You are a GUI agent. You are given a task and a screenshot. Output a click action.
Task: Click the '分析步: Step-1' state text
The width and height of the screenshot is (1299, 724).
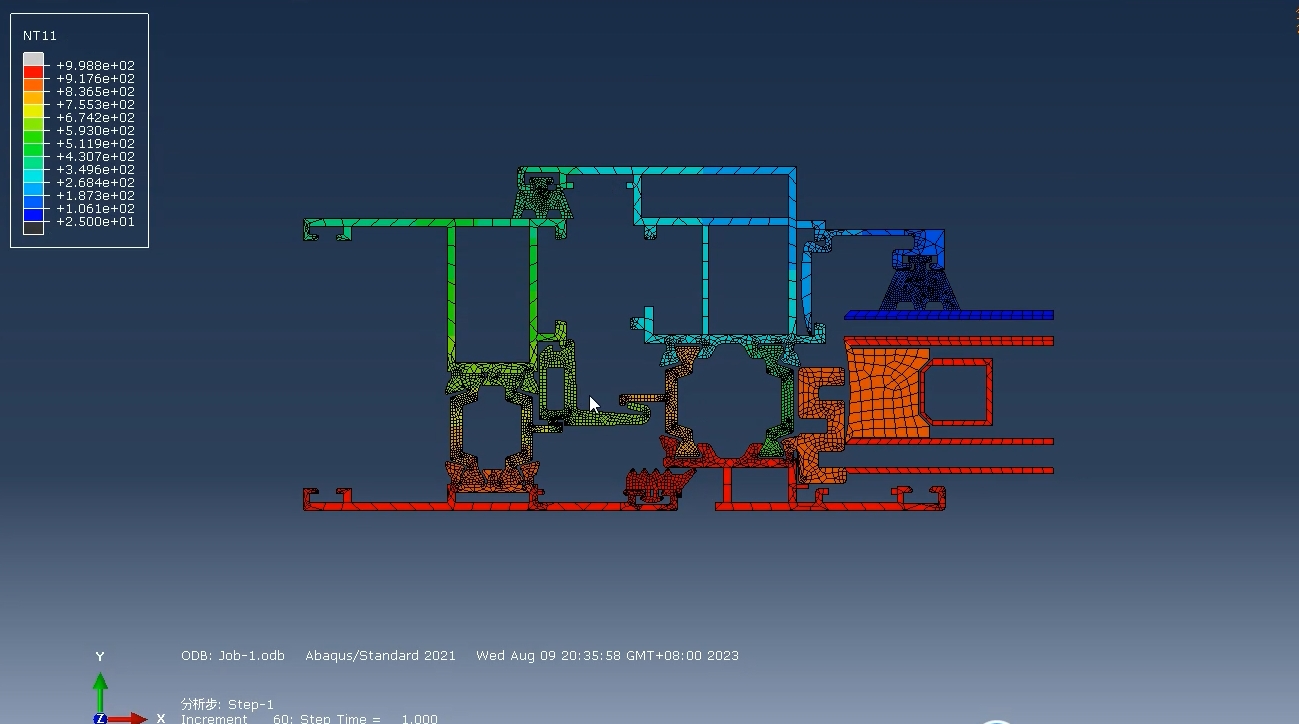click(x=227, y=704)
